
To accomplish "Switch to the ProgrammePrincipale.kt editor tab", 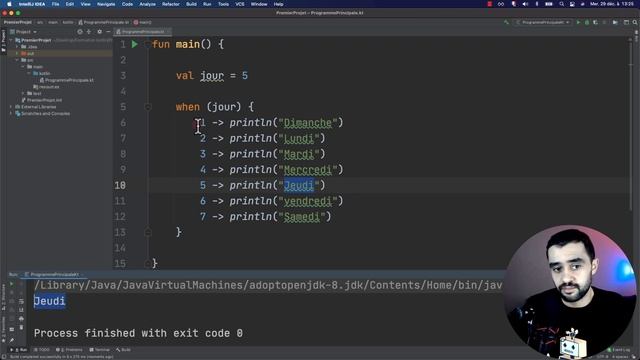I will 142,31.
